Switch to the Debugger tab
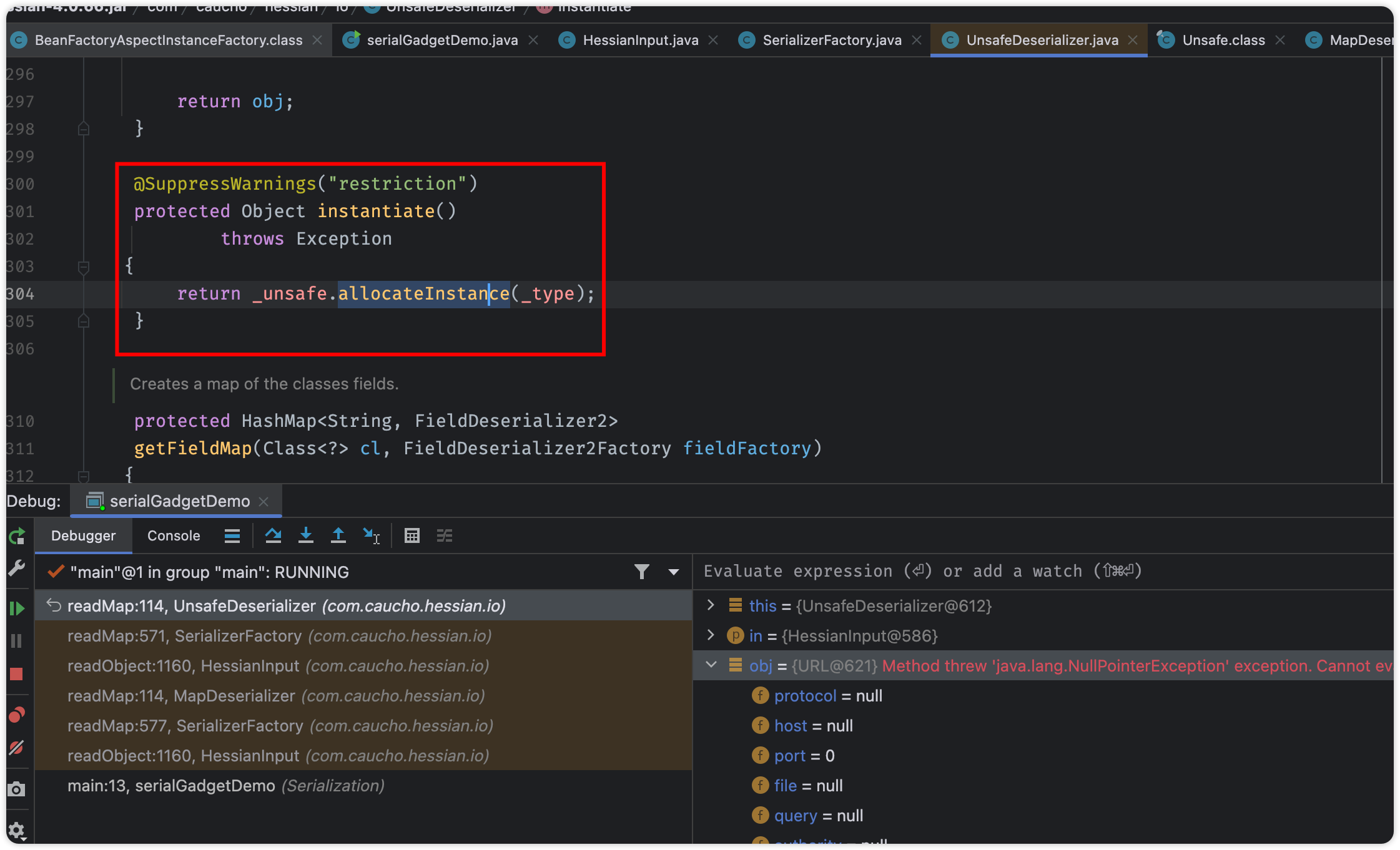 [84, 536]
